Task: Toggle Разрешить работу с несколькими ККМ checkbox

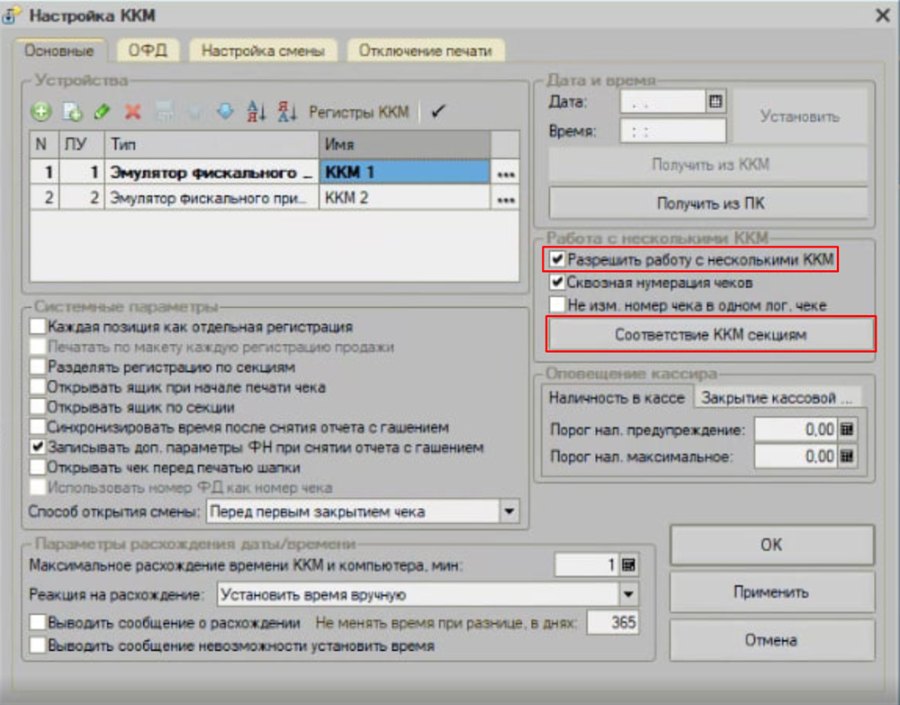Action: [557, 259]
